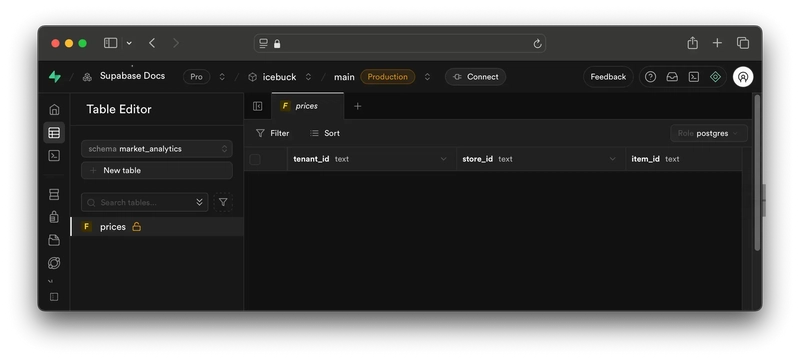Open the green AI assistant diamond icon

click(715, 76)
